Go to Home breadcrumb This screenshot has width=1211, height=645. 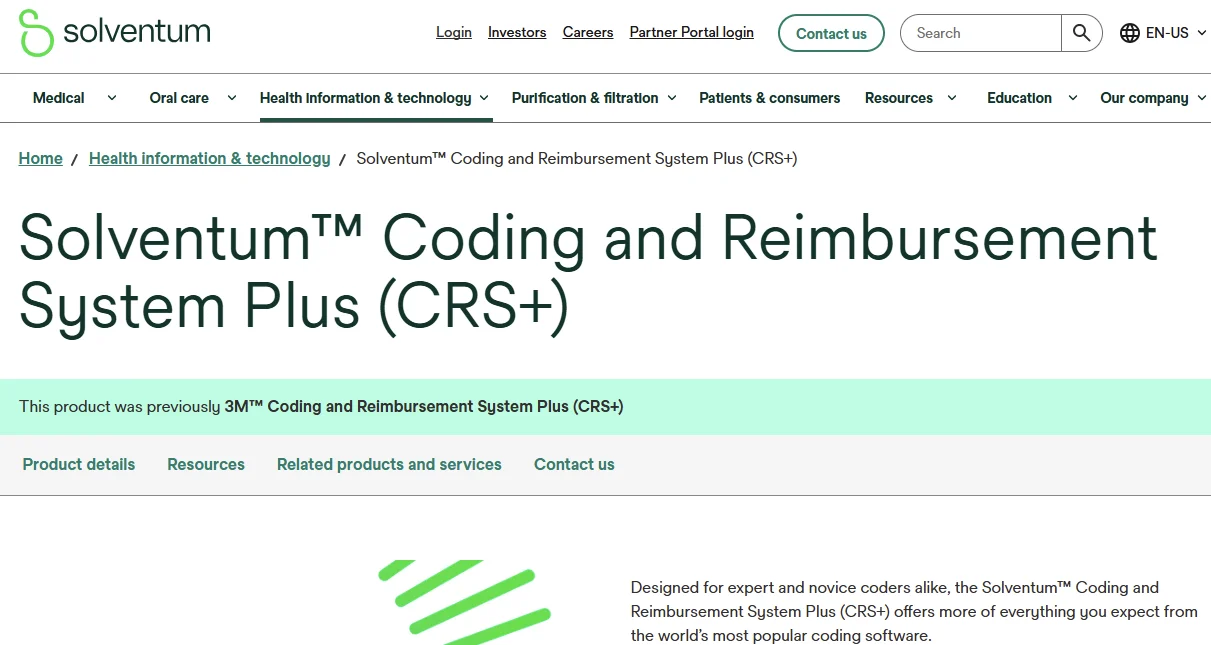41,158
